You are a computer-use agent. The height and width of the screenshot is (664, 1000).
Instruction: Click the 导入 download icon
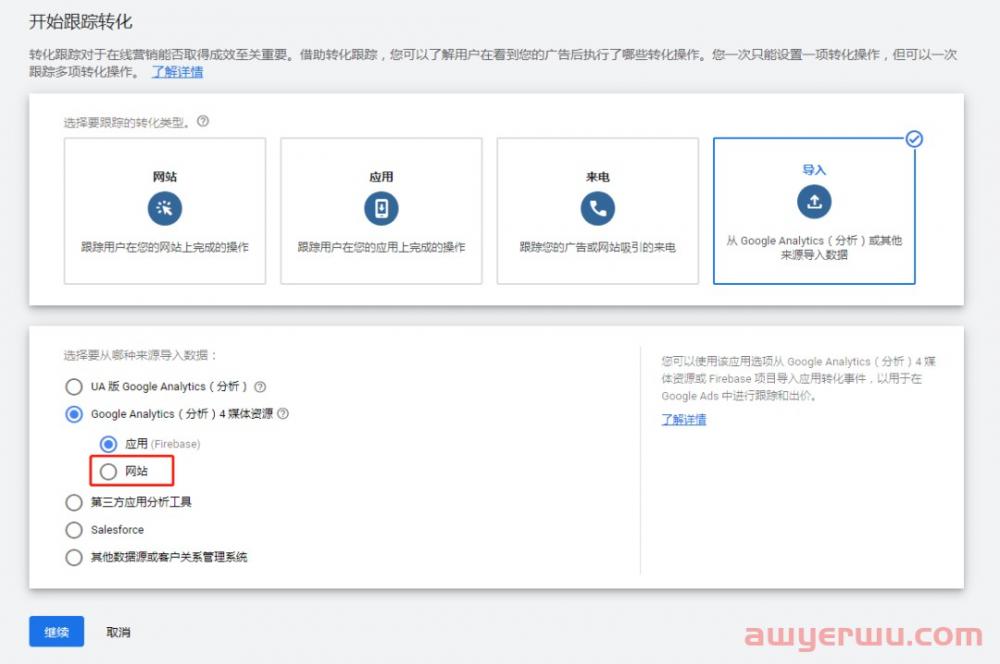815,201
